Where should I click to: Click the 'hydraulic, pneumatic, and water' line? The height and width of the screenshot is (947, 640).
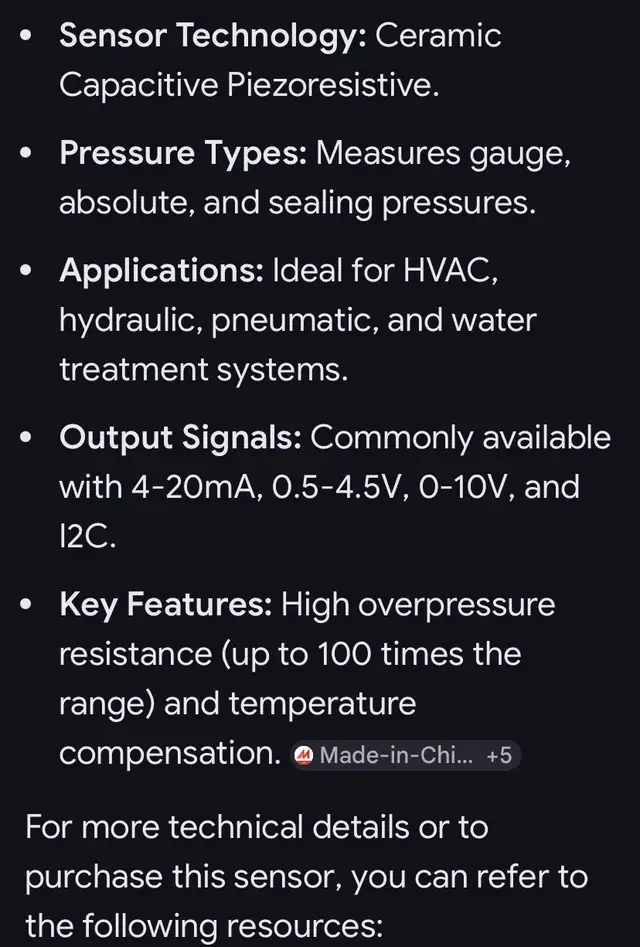coord(297,320)
